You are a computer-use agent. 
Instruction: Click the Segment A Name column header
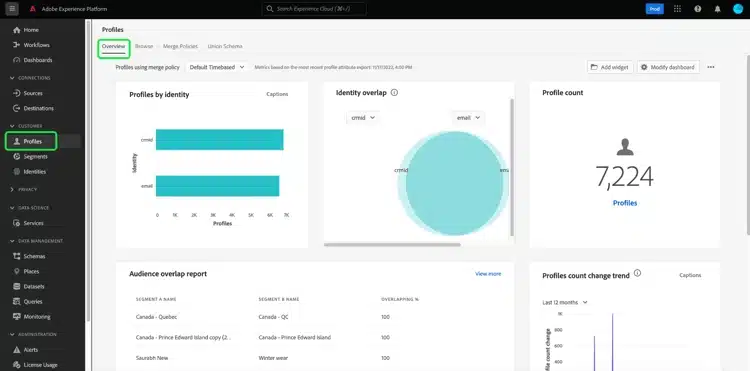pyautogui.click(x=156, y=299)
